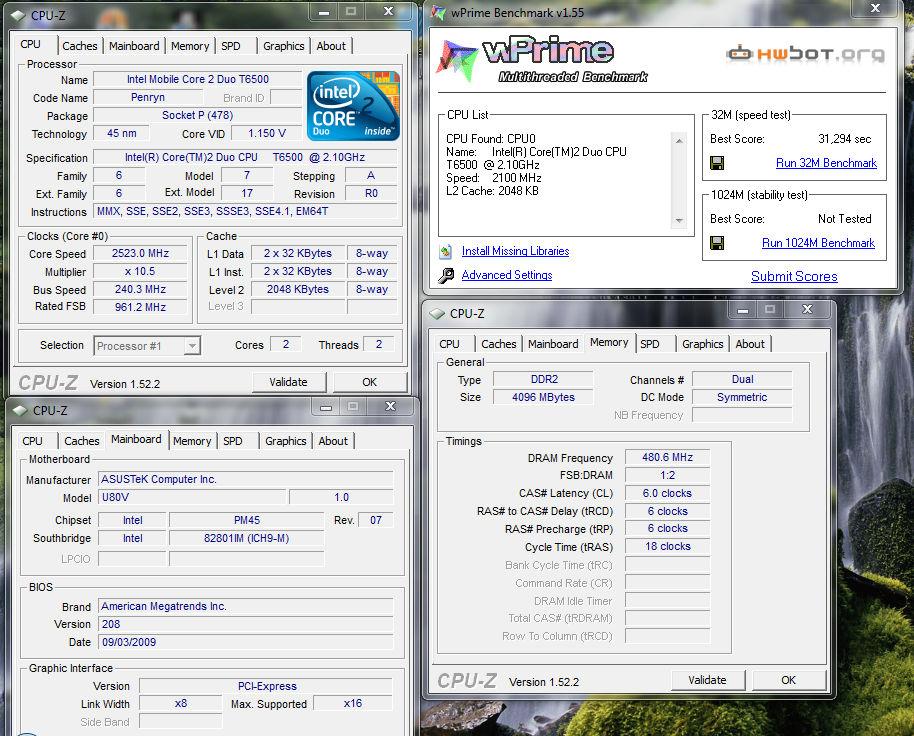Switch to Memory tab in top-left CPU-Z window
The width and height of the screenshot is (914, 736).
coord(190,46)
